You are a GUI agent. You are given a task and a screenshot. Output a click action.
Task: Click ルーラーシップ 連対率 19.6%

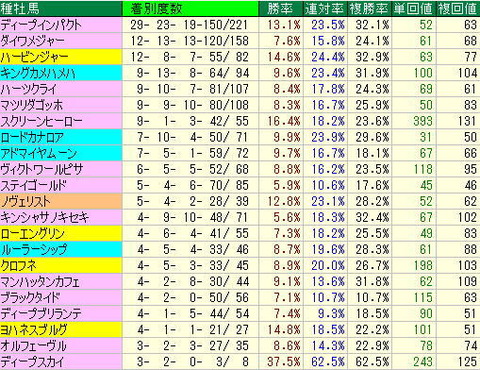[328, 249]
